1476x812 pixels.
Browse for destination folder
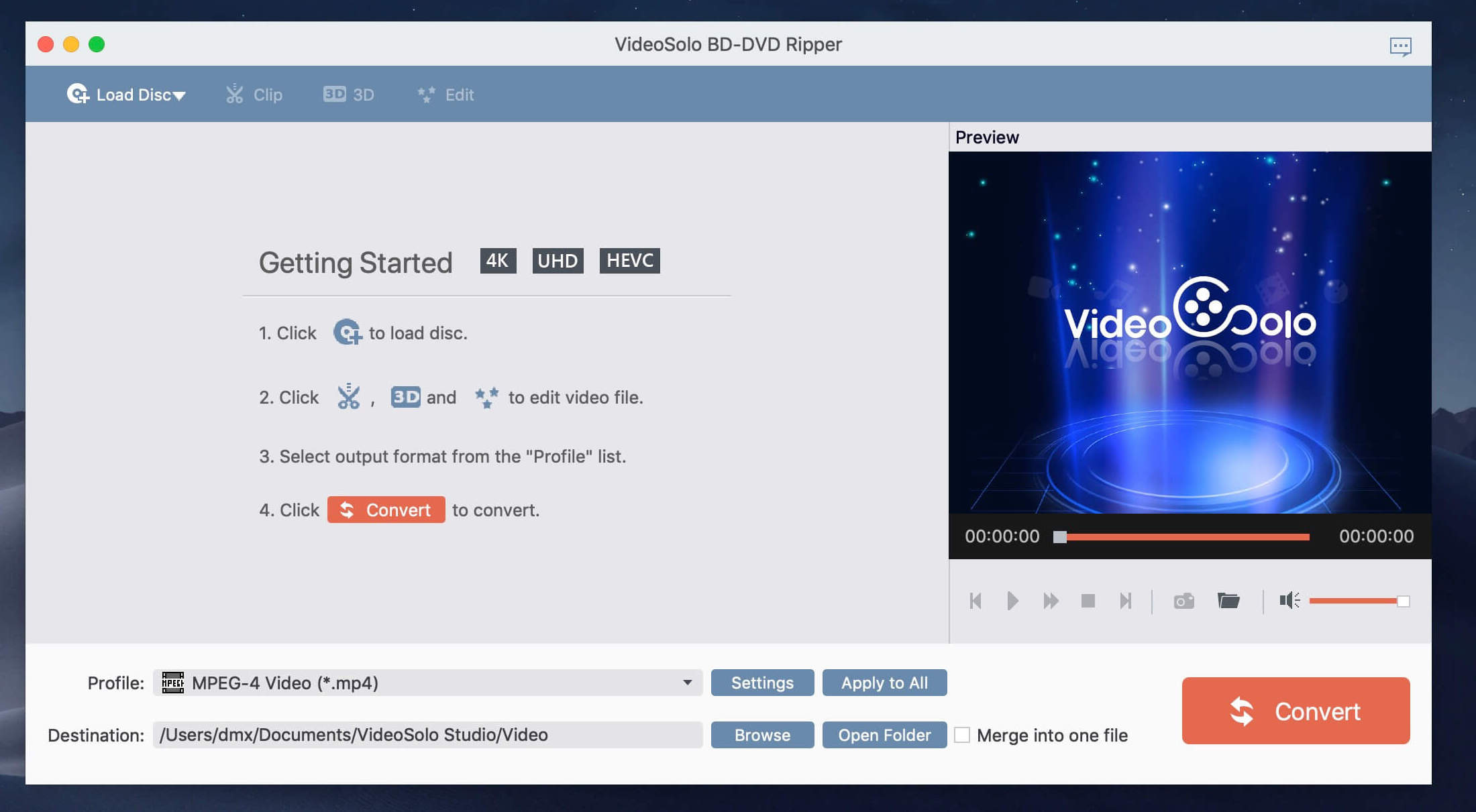(762, 735)
